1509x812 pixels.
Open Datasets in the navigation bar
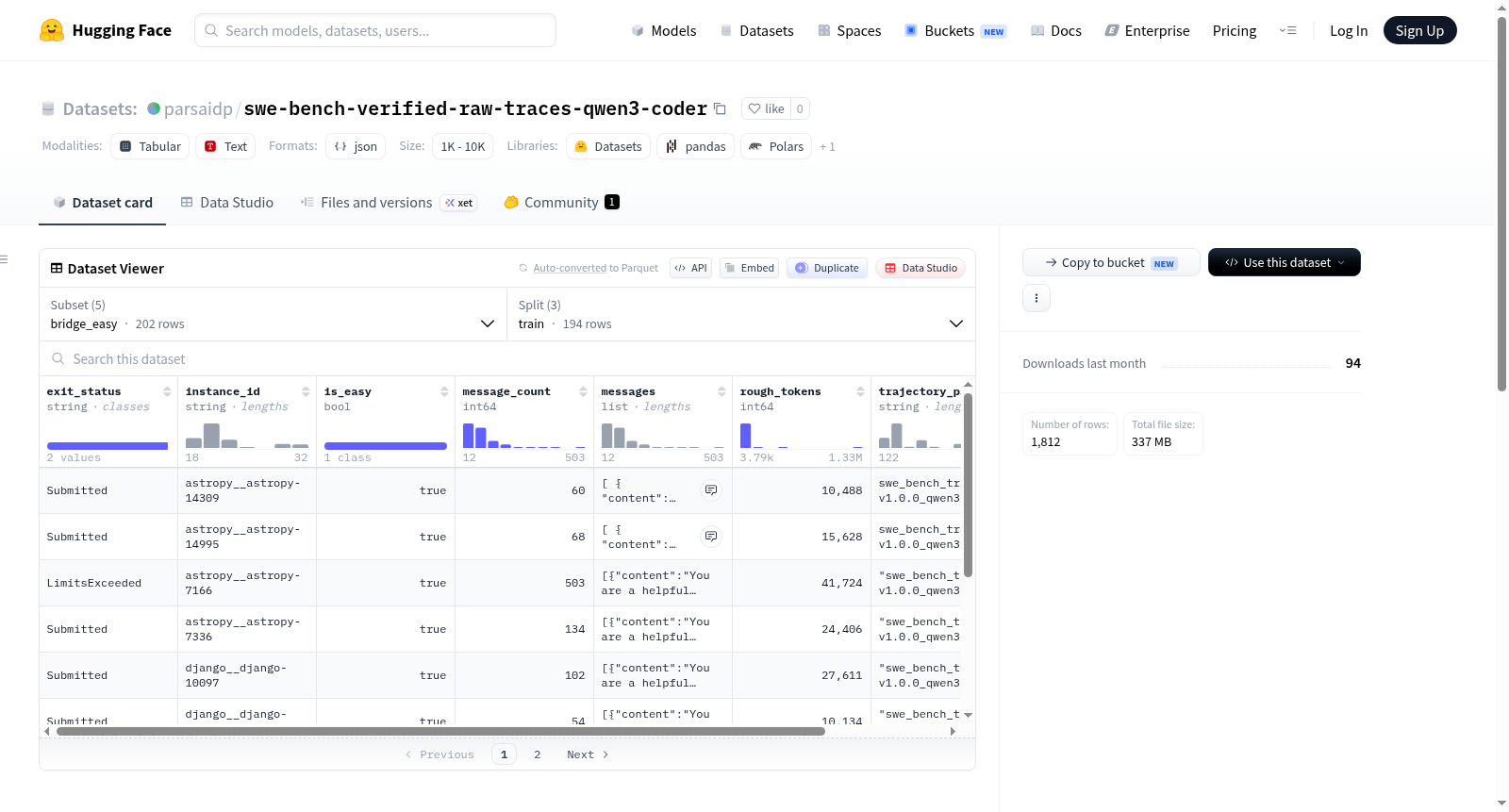click(x=756, y=31)
